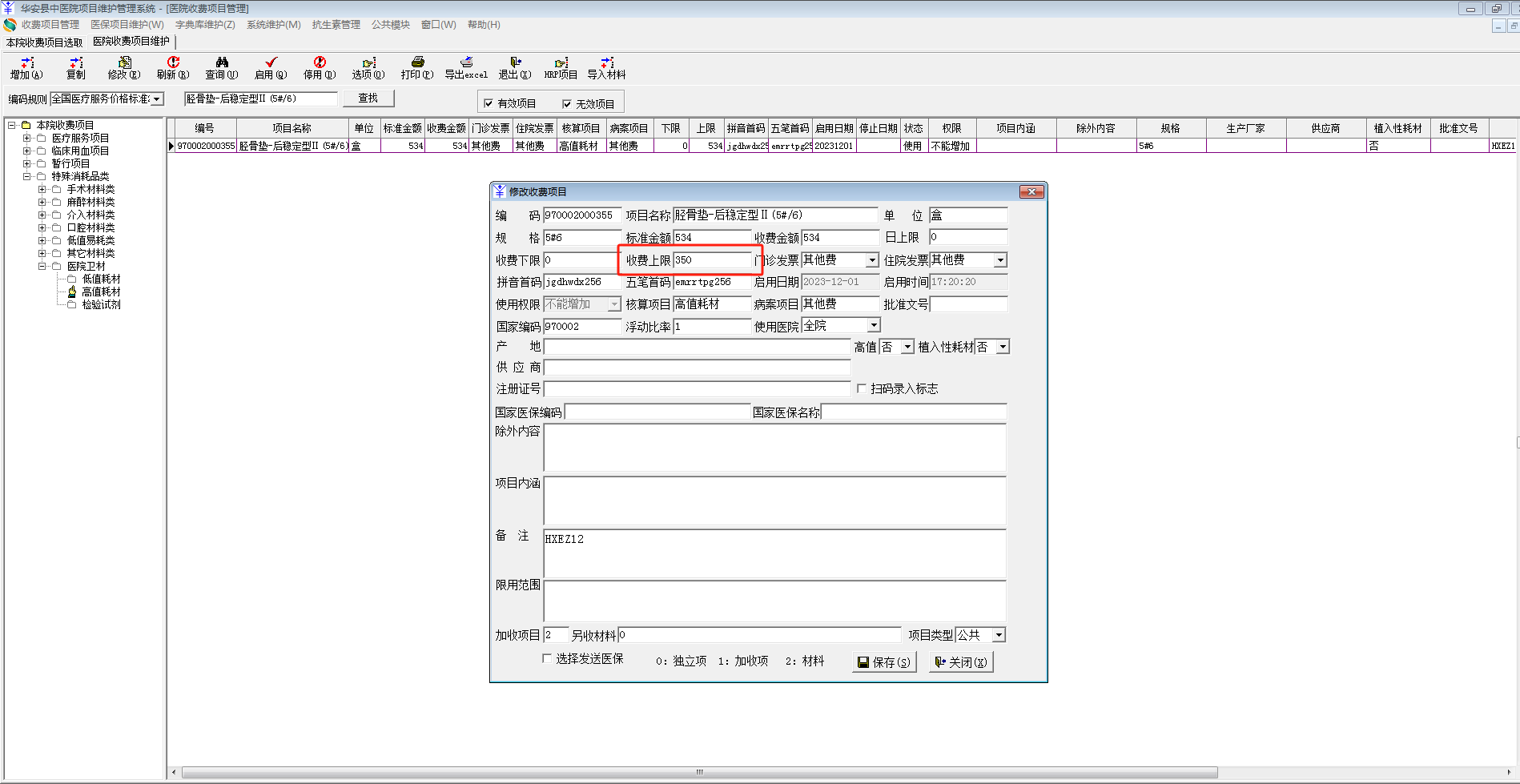Image resolution: width=1520 pixels, height=784 pixels.
Task: Click the 启用 (Enable) checkmark icon
Action: tap(271, 62)
